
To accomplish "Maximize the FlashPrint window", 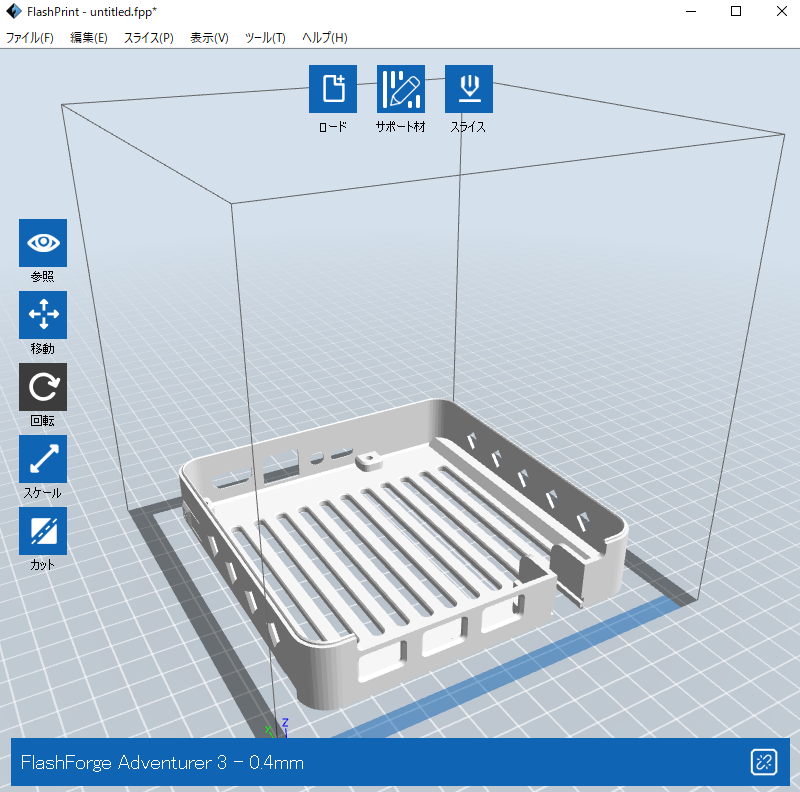I will [x=736, y=11].
